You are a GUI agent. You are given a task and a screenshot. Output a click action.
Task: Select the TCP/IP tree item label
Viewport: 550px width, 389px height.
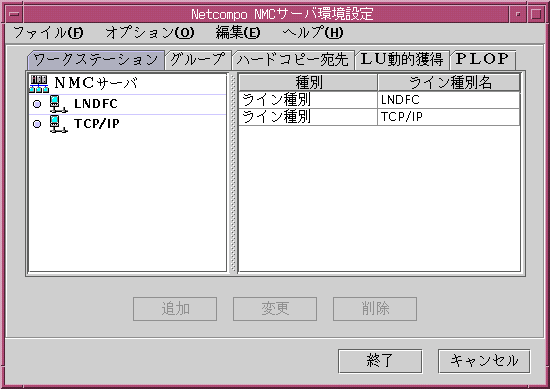click(x=97, y=124)
